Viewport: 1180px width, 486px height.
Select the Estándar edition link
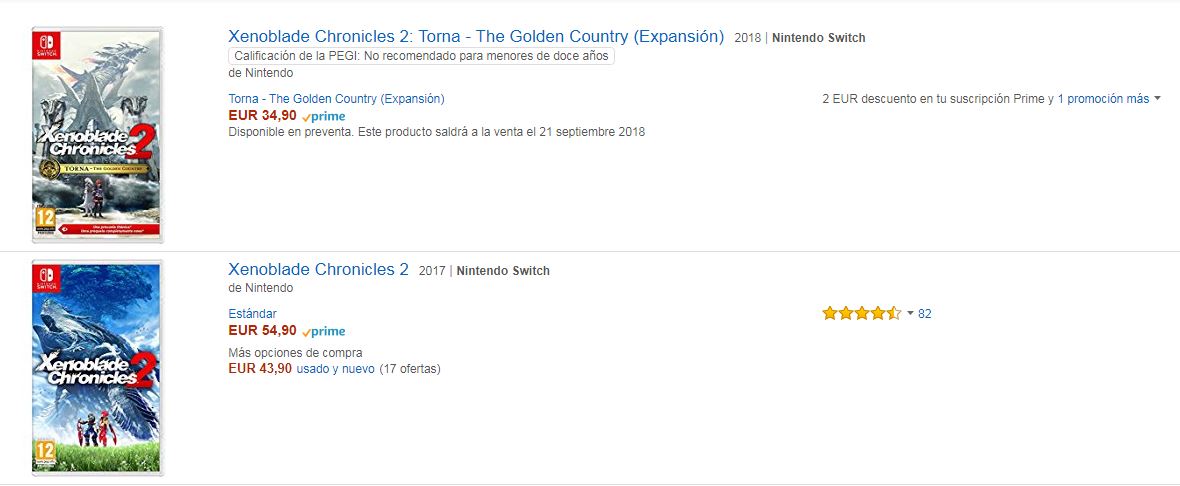point(252,314)
